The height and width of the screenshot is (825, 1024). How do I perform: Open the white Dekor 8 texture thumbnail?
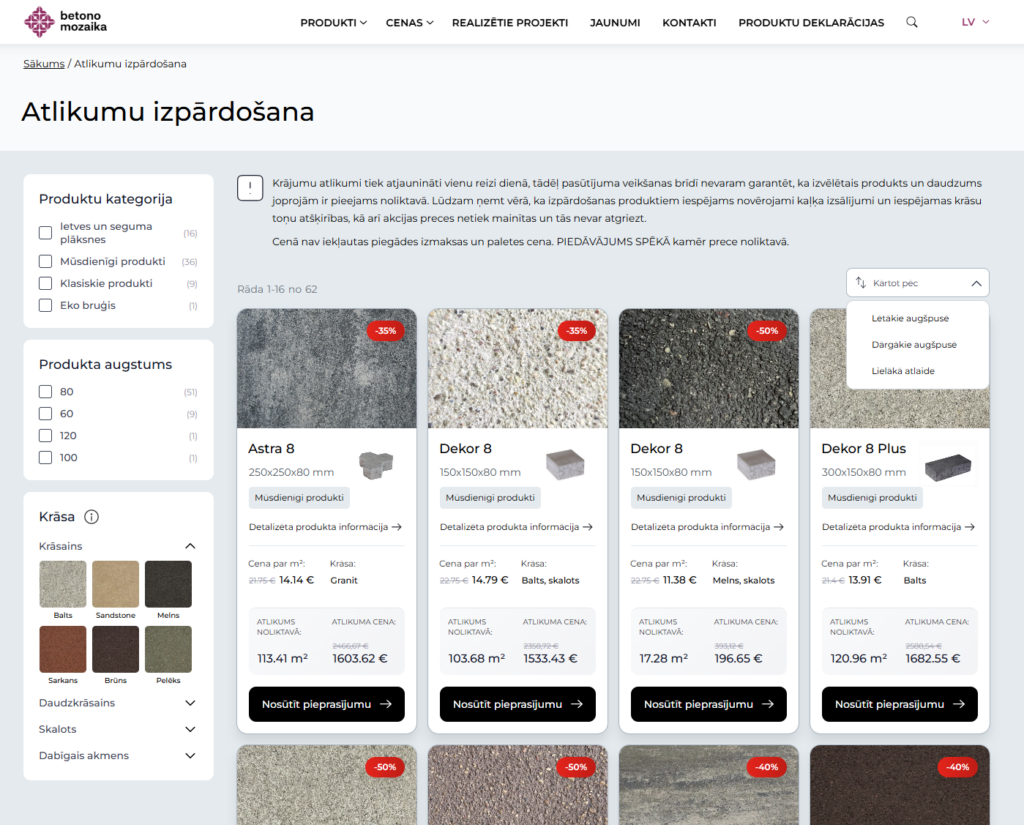(518, 368)
